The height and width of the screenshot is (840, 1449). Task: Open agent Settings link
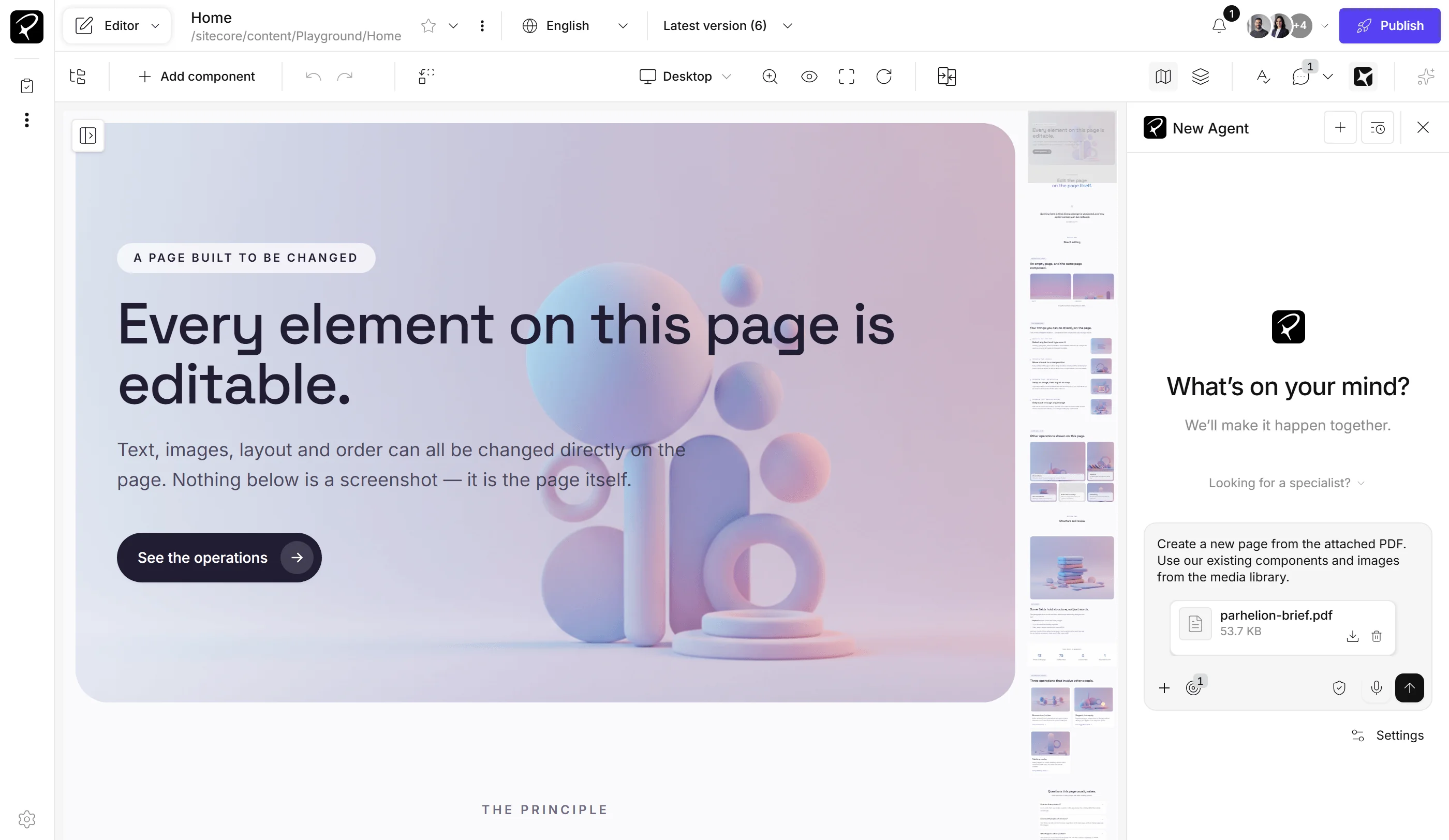1387,736
